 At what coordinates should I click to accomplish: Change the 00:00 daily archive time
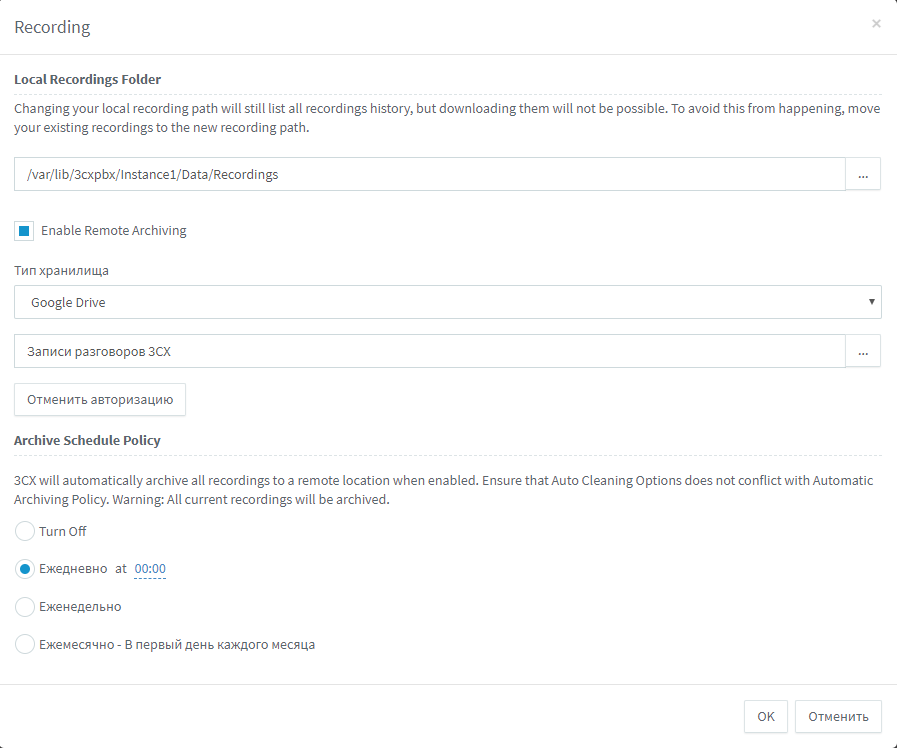[x=150, y=569]
